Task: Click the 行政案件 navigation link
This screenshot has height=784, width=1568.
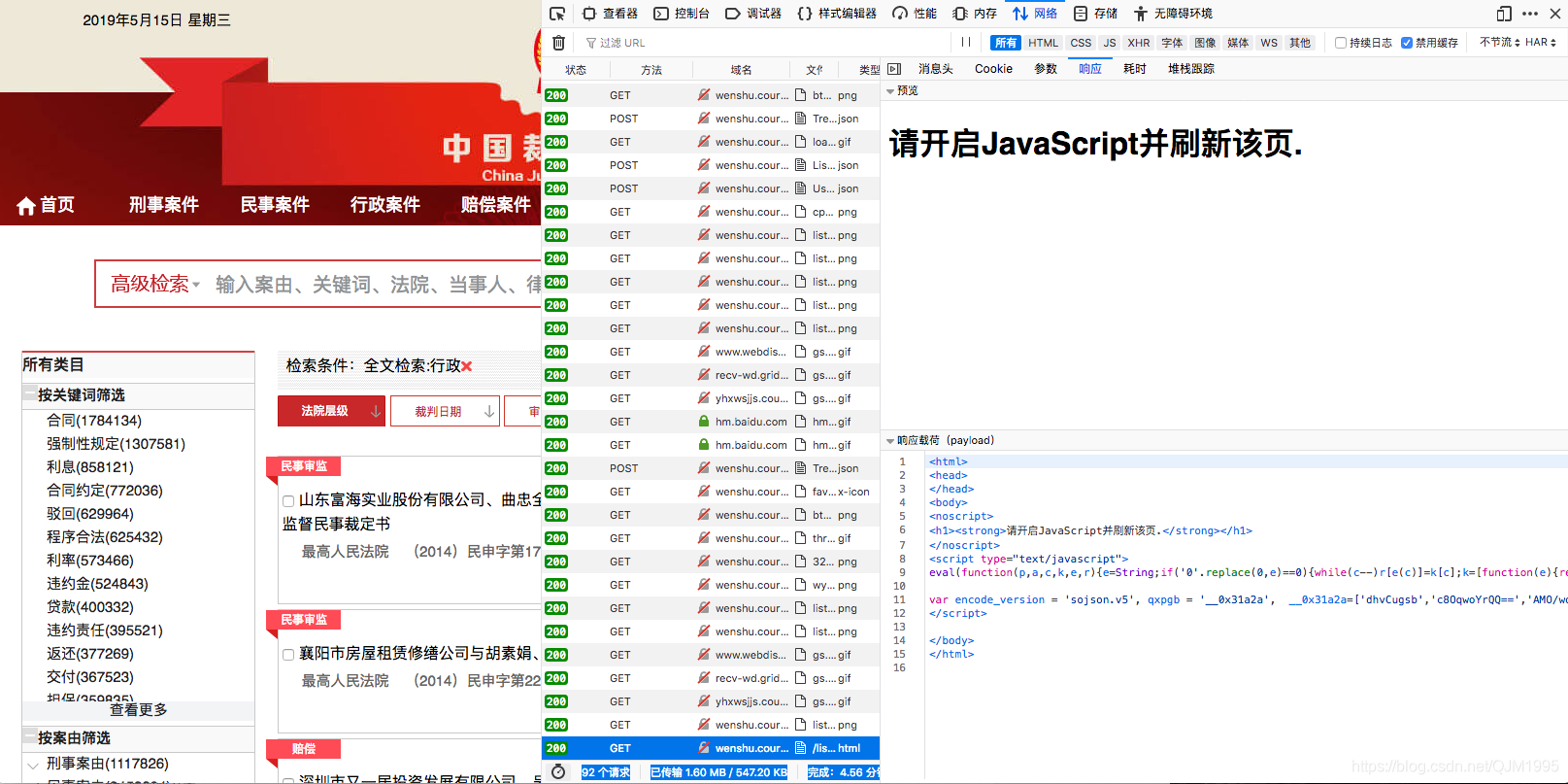Action: point(385,205)
